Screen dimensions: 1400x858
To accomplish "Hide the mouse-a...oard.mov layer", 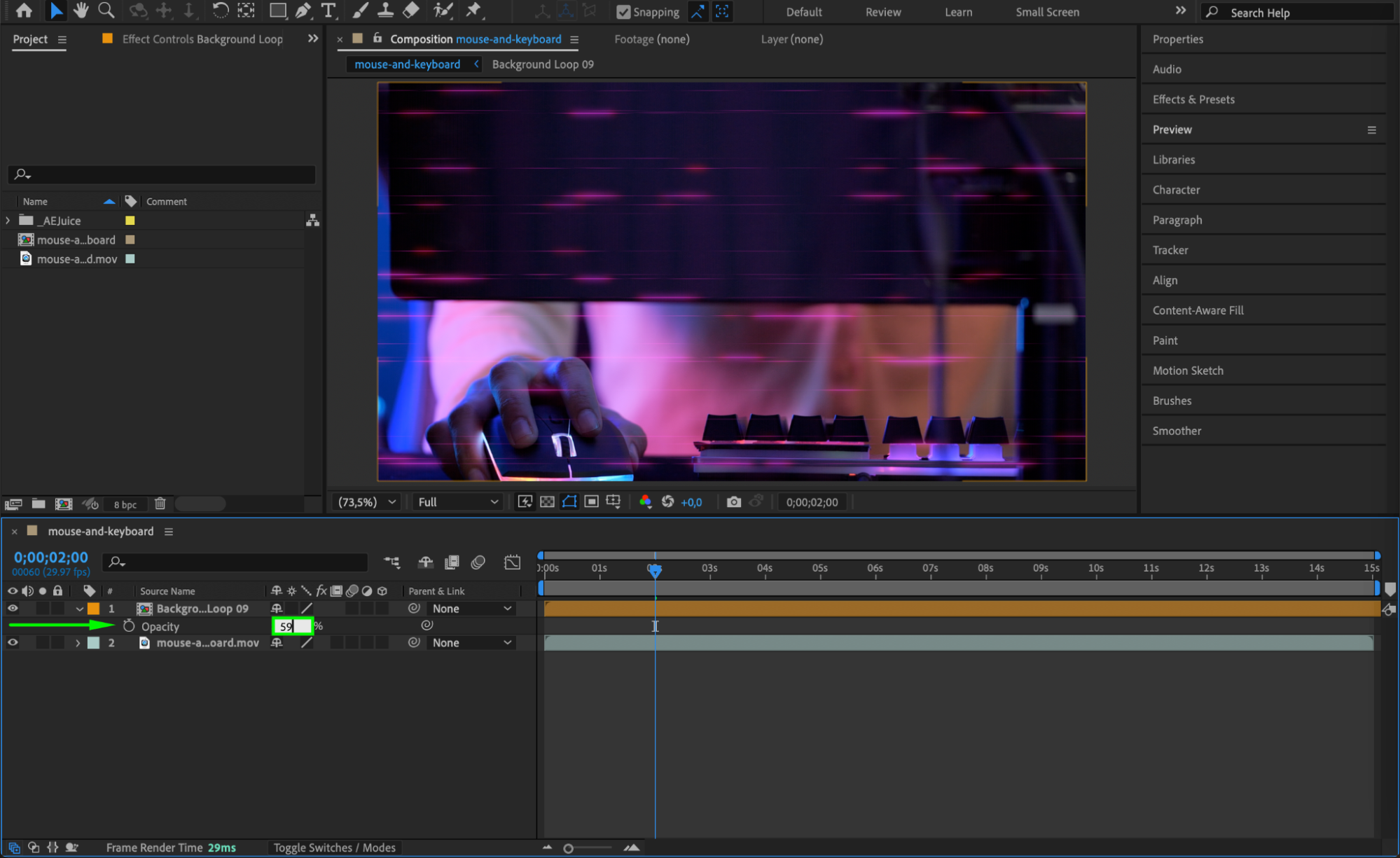I will click(x=13, y=642).
